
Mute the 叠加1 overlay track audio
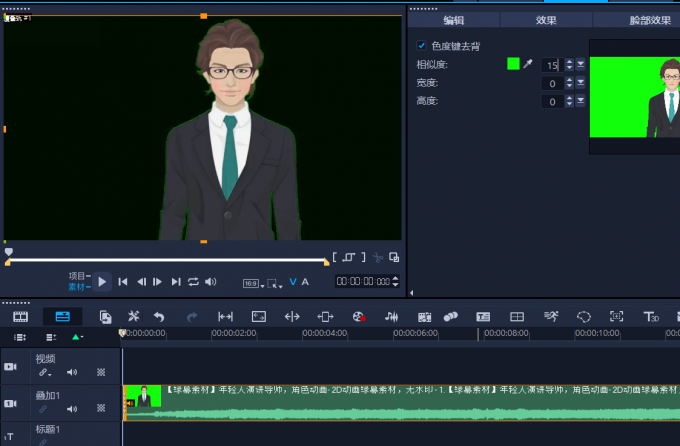click(72, 409)
